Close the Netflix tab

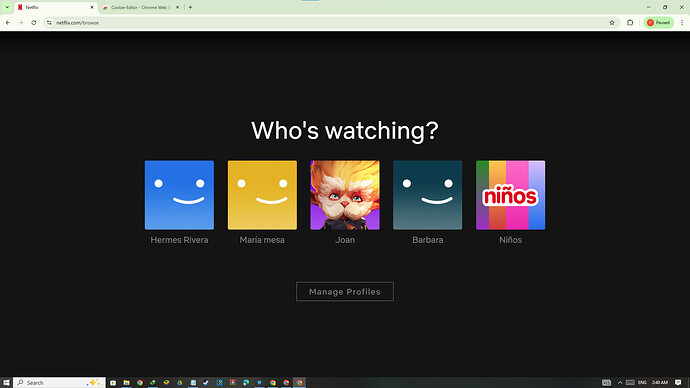(92, 7)
